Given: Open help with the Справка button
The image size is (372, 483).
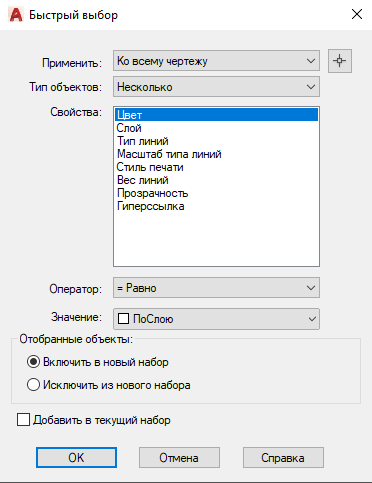Looking at the screenshot, I should click(283, 458).
